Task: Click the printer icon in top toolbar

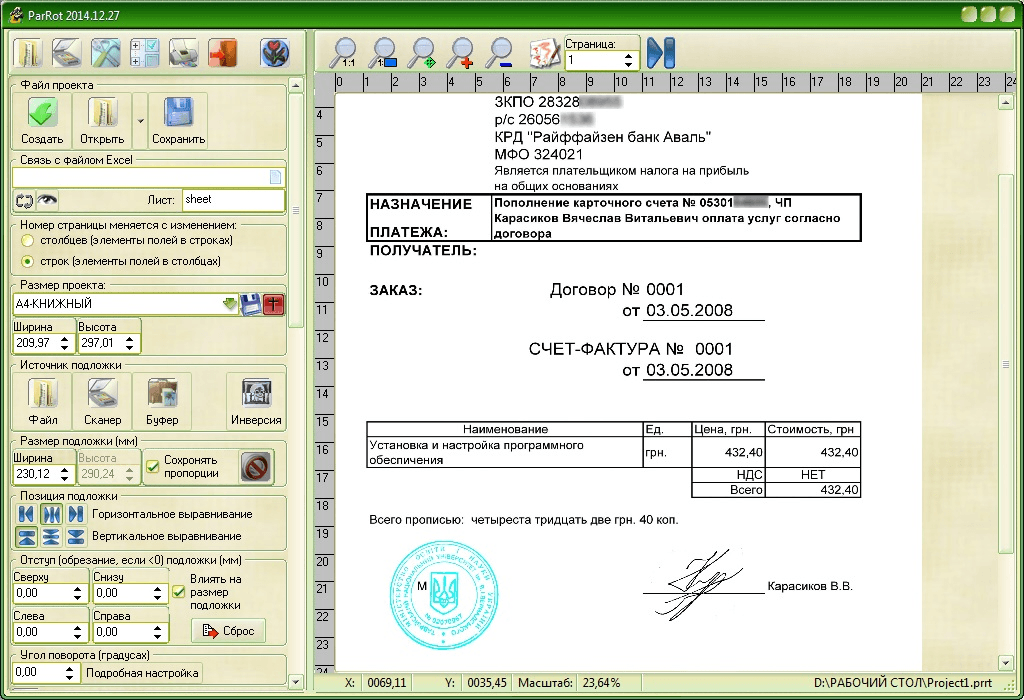Action: coord(184,52)
